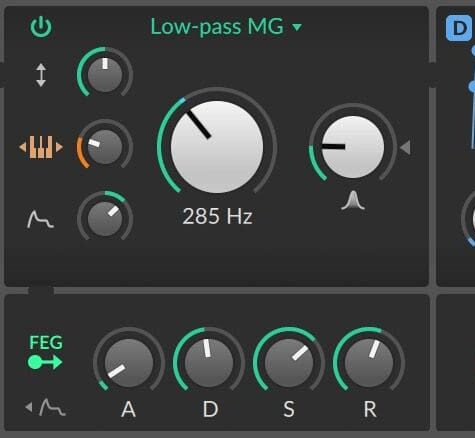Click the blue D badge in right panel

(459, 29)
